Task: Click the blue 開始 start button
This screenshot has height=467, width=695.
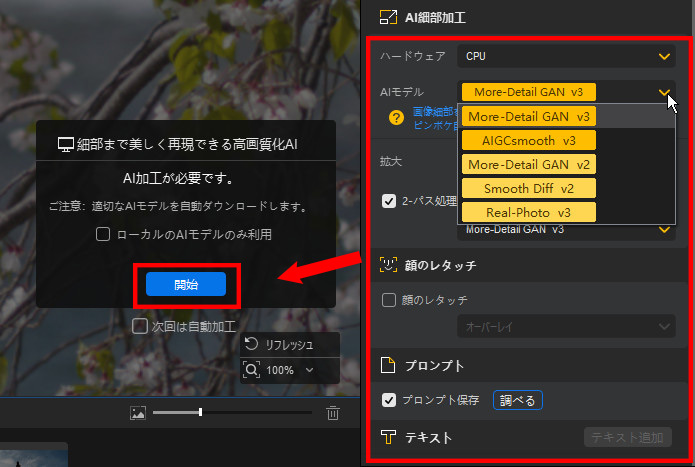Action: 186,284
